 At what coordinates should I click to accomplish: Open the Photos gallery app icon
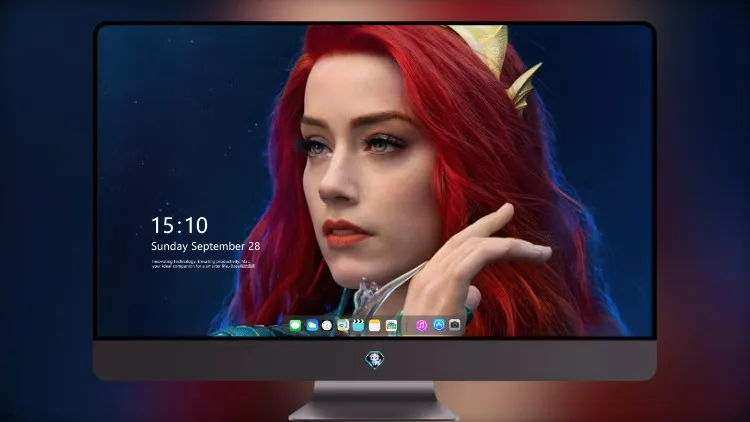[391, 326]
